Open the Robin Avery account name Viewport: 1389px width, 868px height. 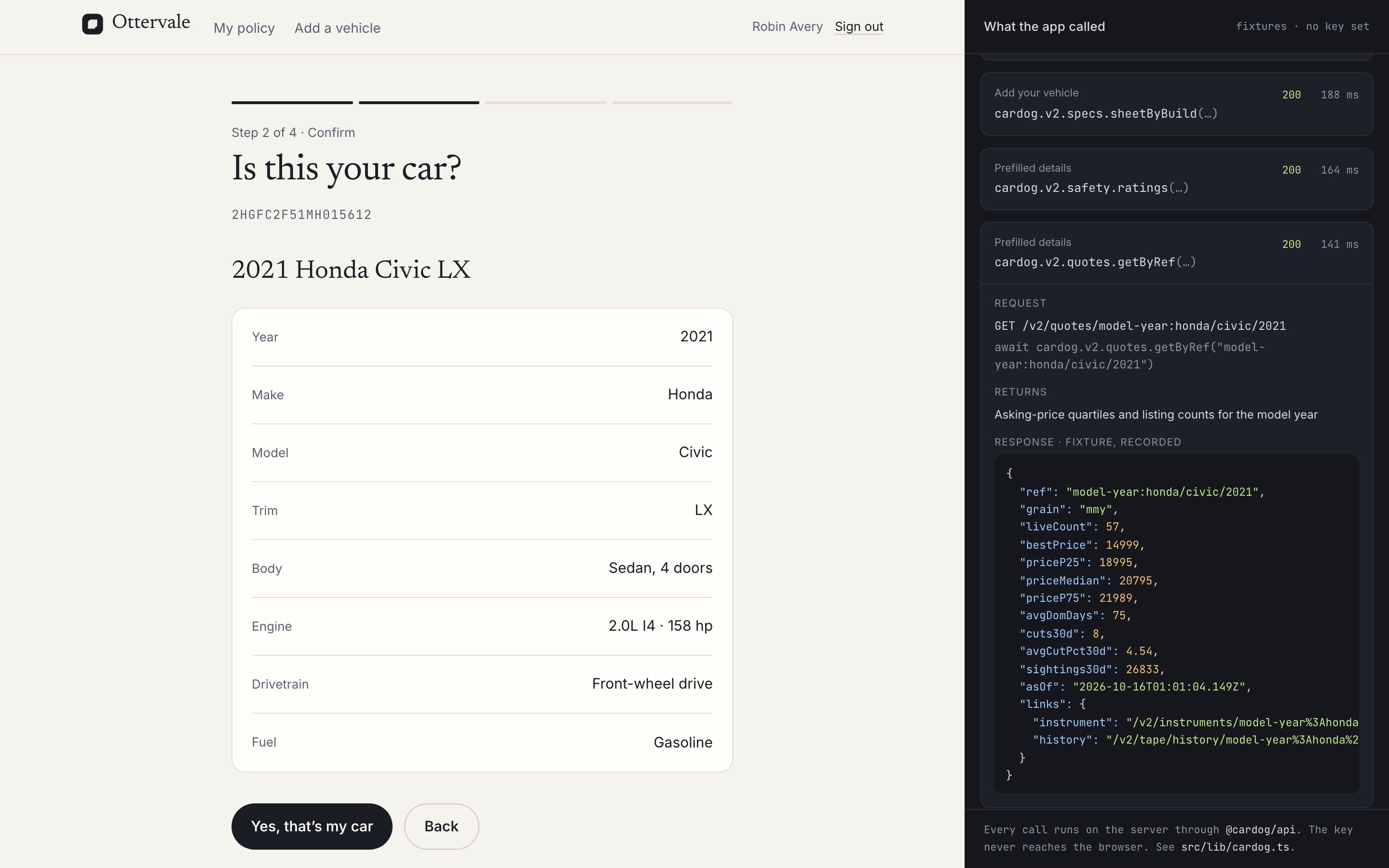click(787, 27)
